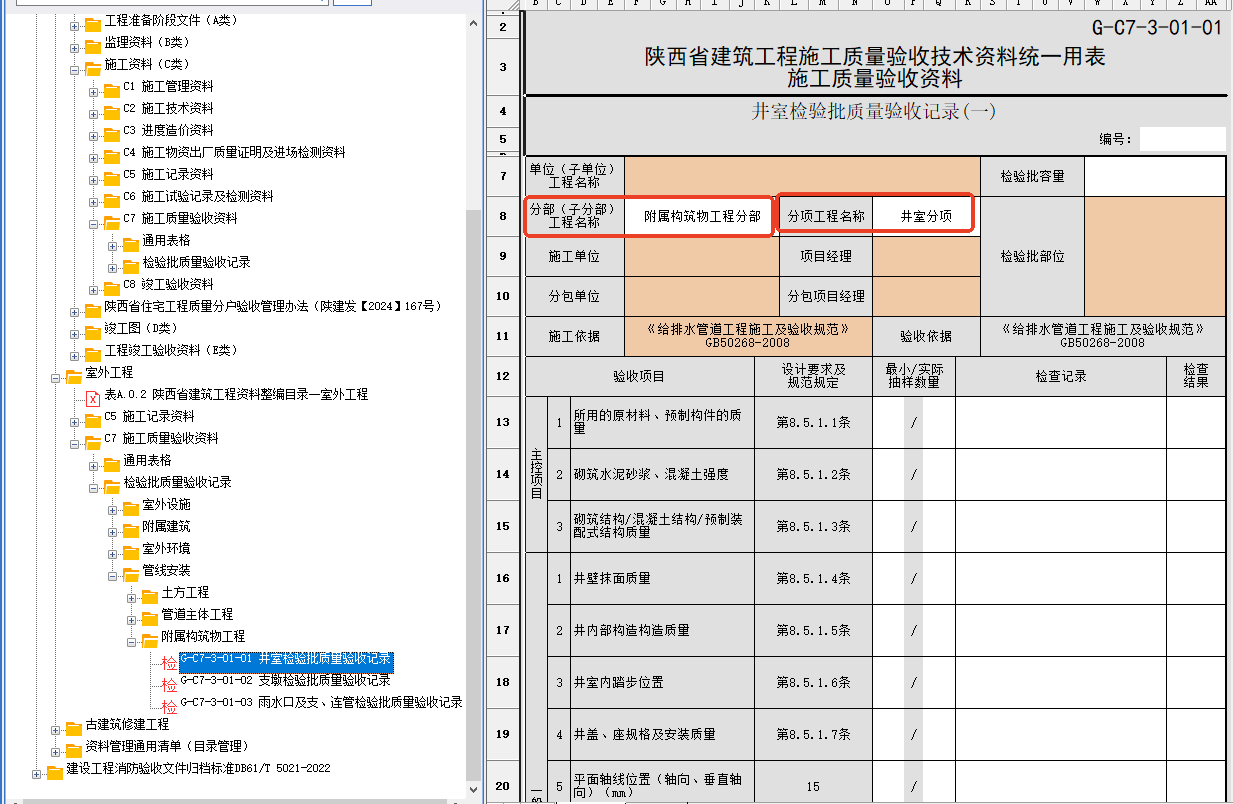1233x804 pixels.
Task: Click the folder icon next to 室外环境
Action: pyautogui.click(x=131, y=550)
